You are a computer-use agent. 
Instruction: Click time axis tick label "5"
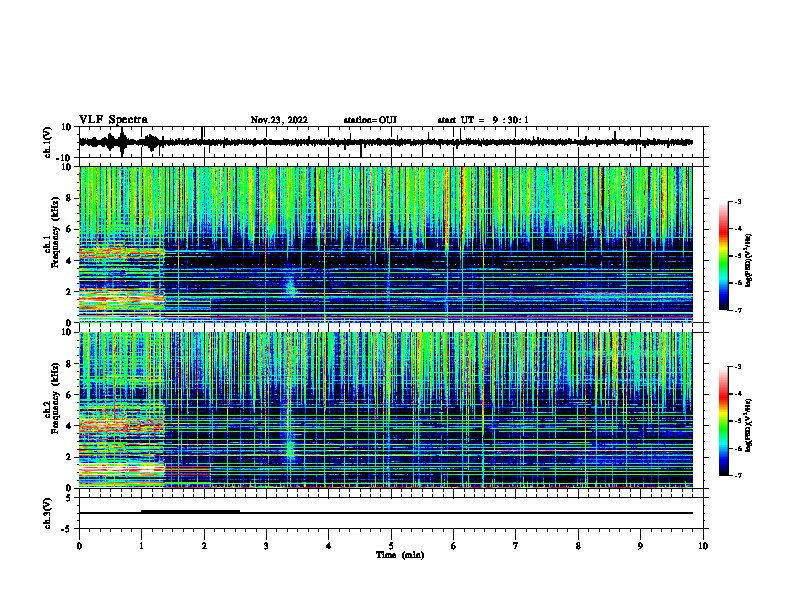coord(391,546)
